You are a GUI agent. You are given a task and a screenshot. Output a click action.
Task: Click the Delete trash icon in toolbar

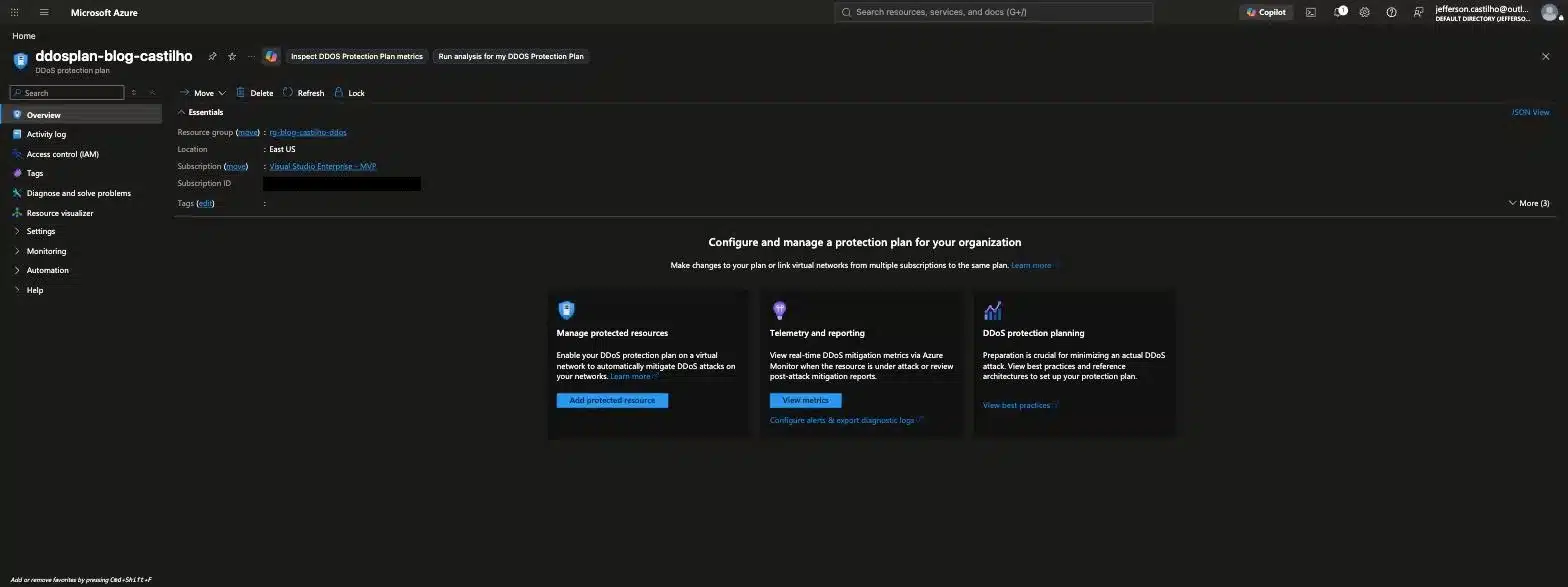[241, 92]
